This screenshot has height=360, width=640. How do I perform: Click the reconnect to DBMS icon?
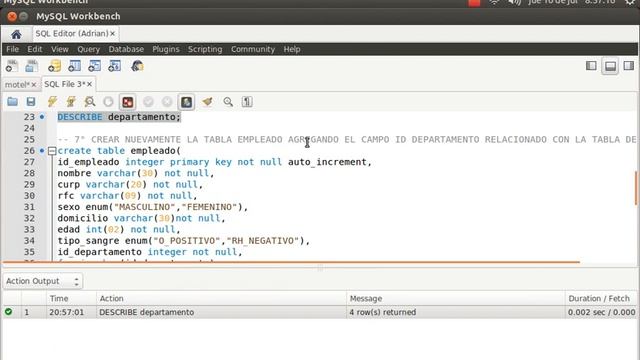coord(137,66)
